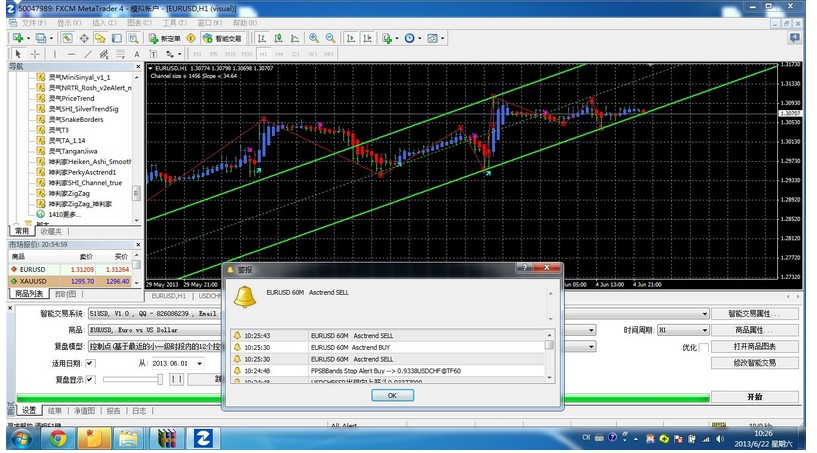Click the zoom out magnifier icon

pos(329,38)
